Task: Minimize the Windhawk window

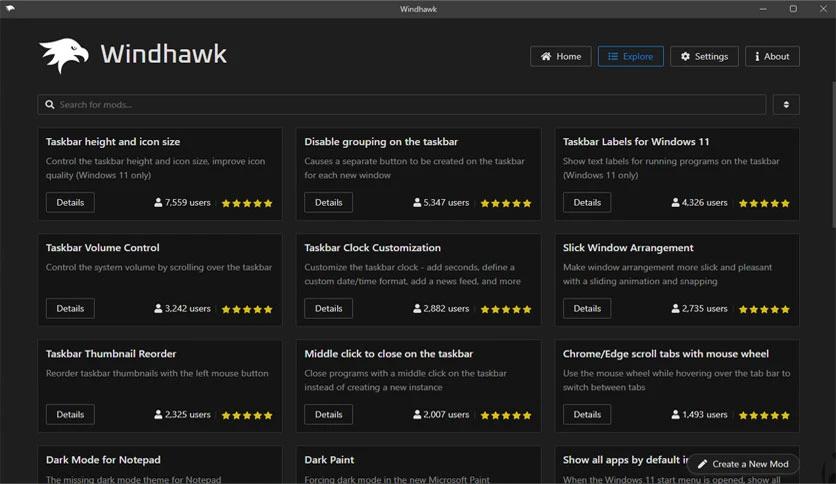Action: pyautogui.click(x=763, y=9)
